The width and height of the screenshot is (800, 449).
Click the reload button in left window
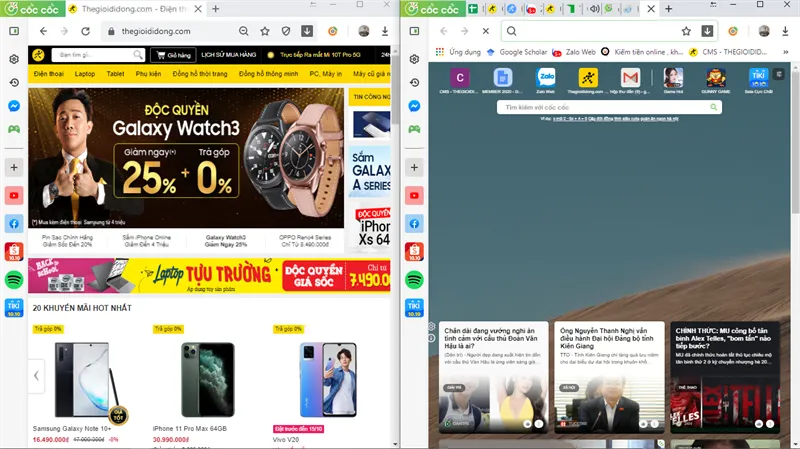[x=87, y=31]
